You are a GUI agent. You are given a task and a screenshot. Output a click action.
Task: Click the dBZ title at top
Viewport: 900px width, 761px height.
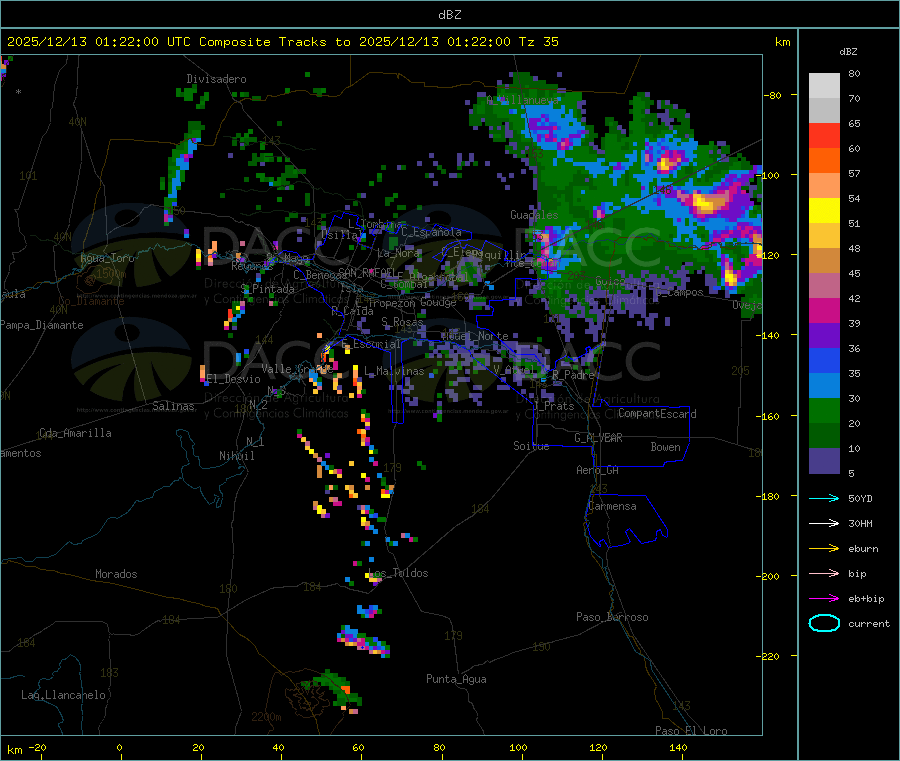449,15
